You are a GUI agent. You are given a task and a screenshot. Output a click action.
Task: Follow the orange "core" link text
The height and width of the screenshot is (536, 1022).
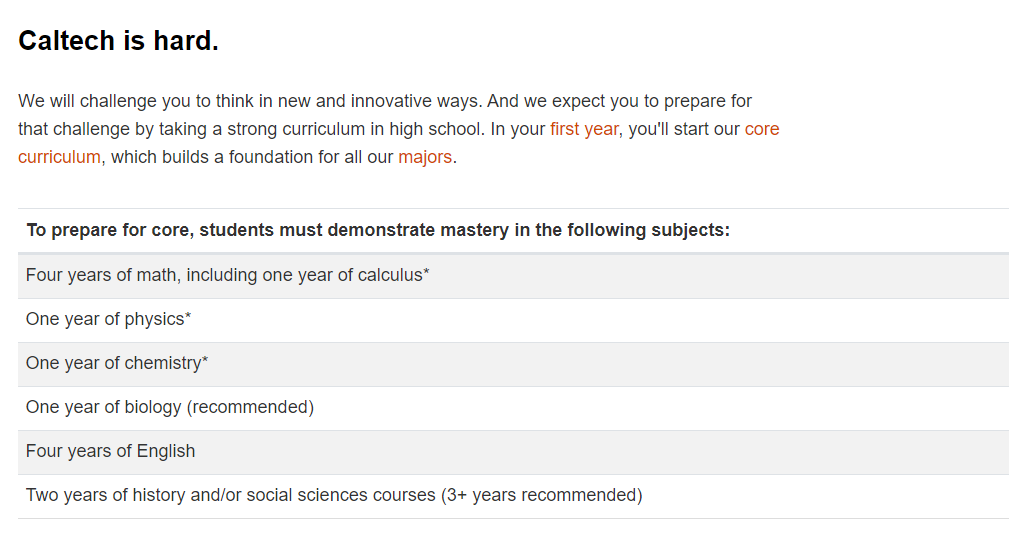(762, 129)
